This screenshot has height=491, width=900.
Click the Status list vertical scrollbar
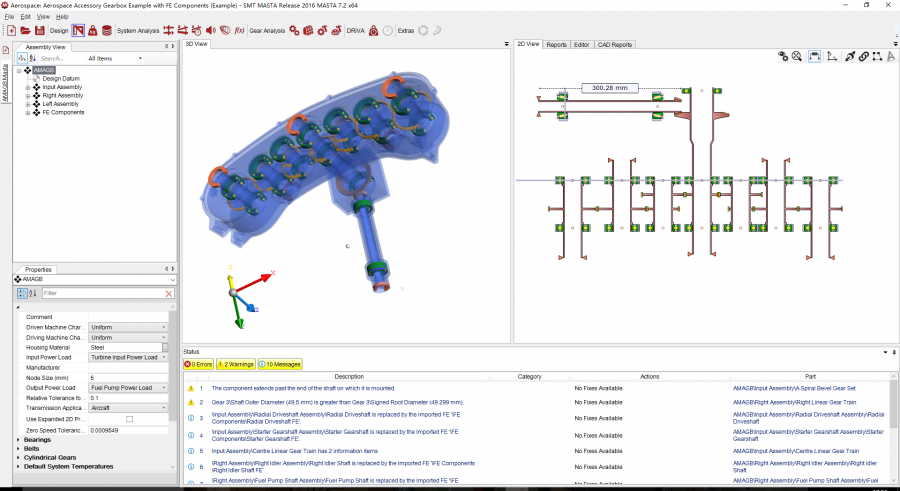894,428
